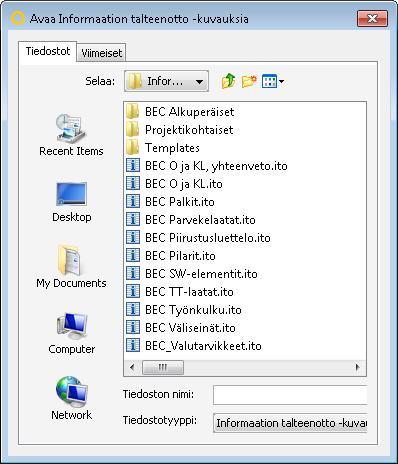Screen dimensions: 398x464
Task: Open Tiedostotyyppi file type dropdown
Action: (x=290, y=423)
